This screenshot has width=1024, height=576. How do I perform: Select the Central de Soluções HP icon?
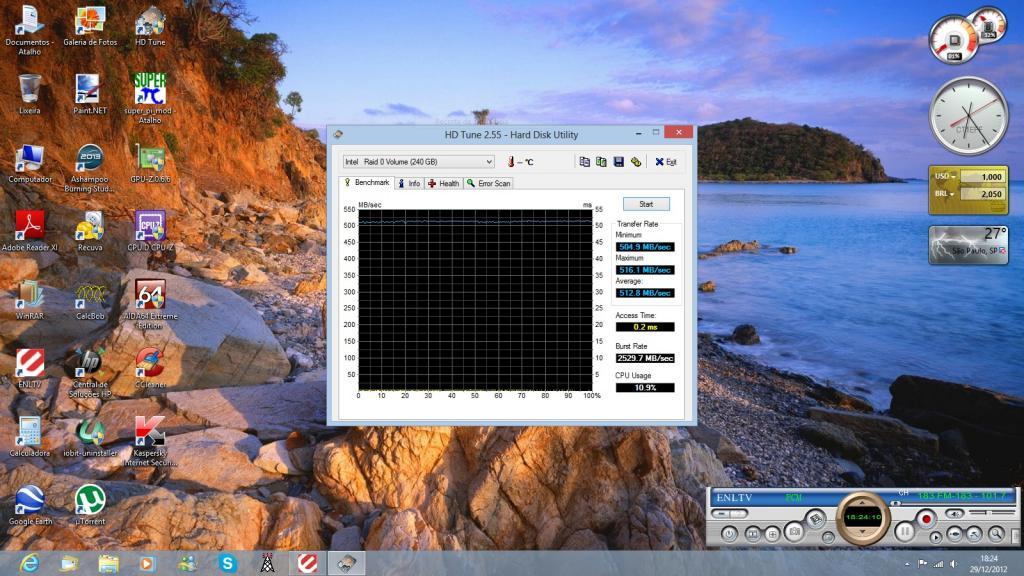89,373
